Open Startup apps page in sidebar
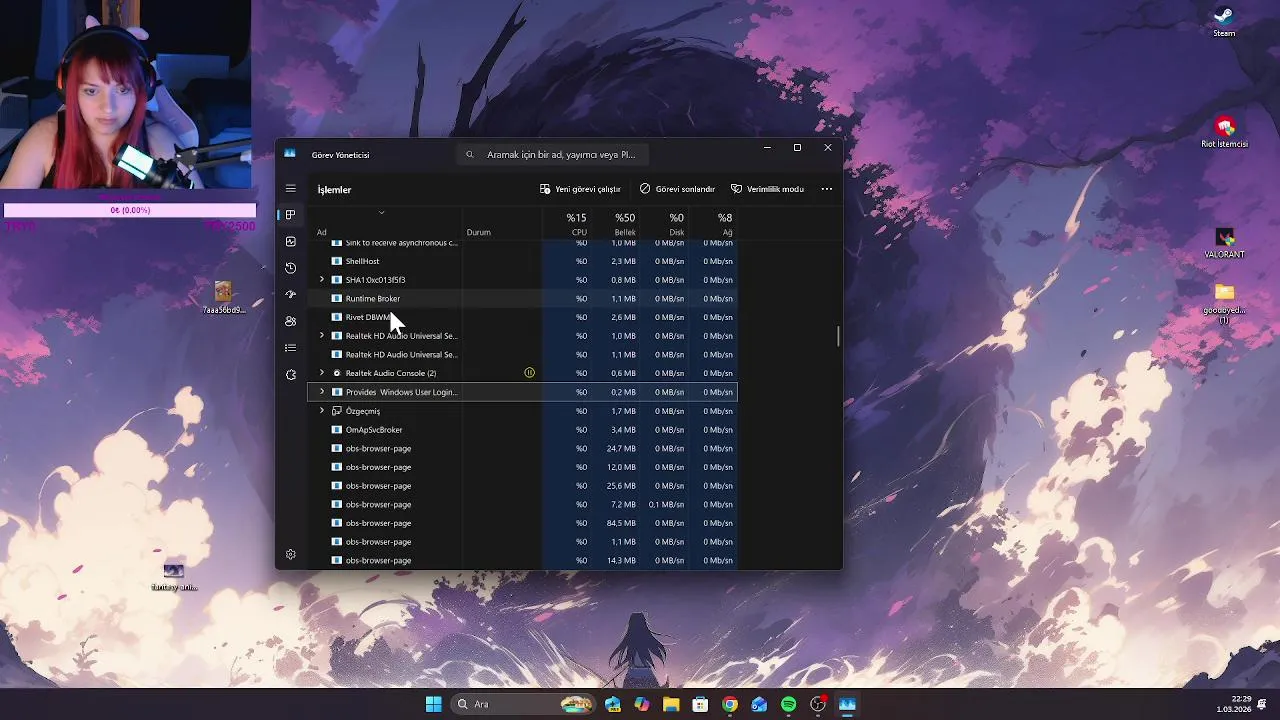This screenshot has height=720, width=1280. coord(291,294)
